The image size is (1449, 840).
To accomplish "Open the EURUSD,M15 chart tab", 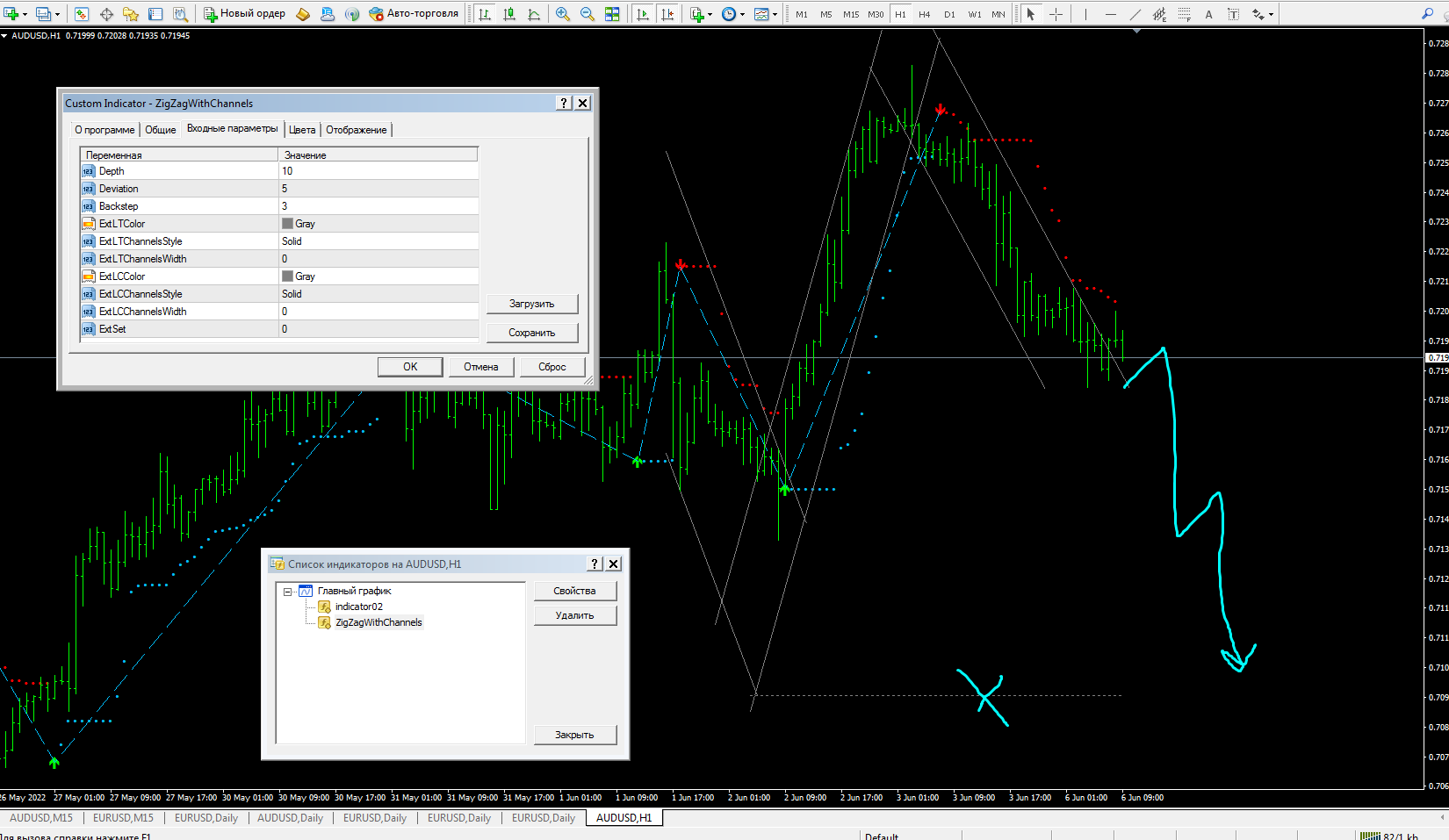I will point(123,818).
